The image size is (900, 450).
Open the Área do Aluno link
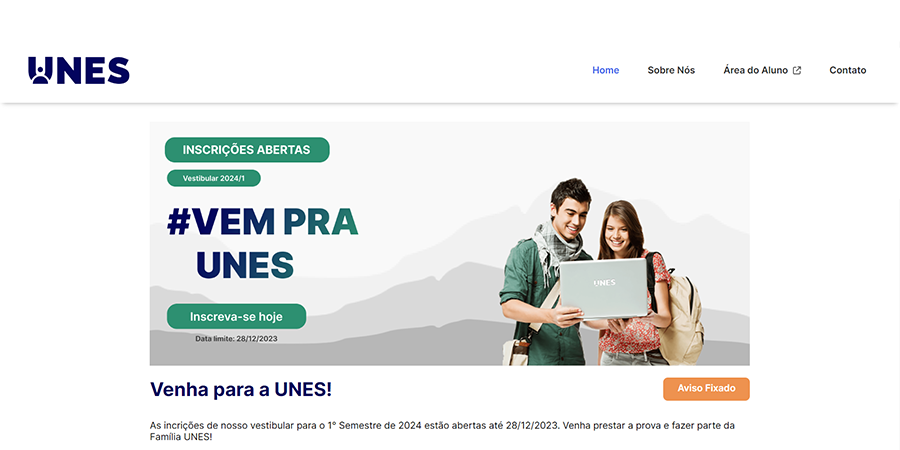(x=755, y=70)
